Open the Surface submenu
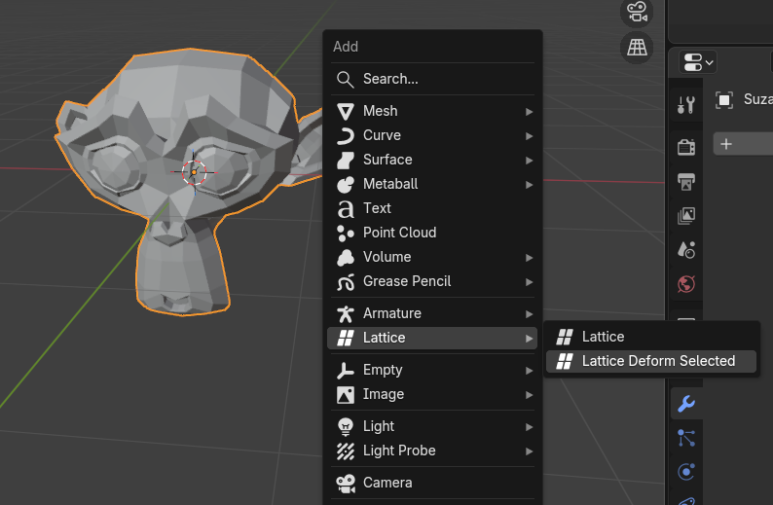 [x=432, y=160]
